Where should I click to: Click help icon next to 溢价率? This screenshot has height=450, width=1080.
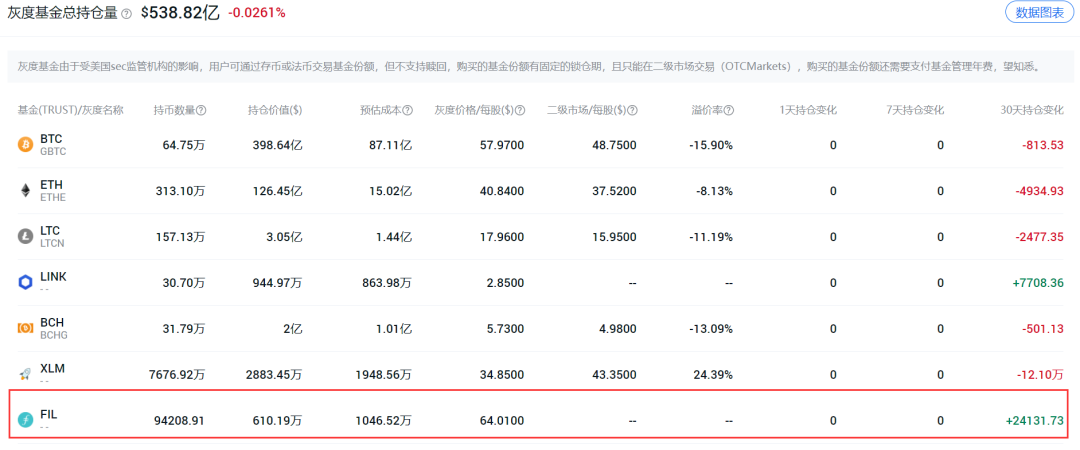[x=729, y=110]
